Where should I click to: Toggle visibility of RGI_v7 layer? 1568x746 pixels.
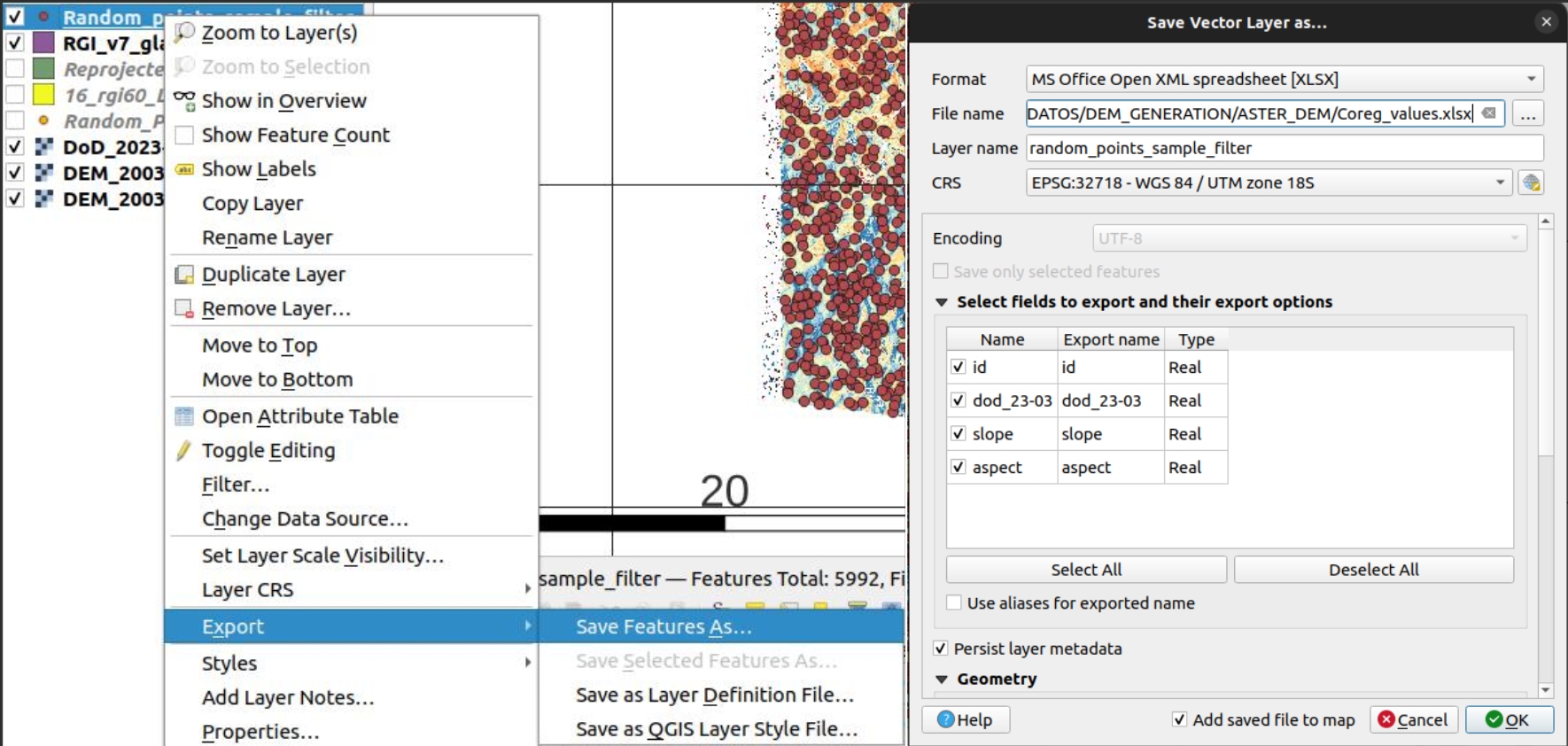[x=15, y=43]
